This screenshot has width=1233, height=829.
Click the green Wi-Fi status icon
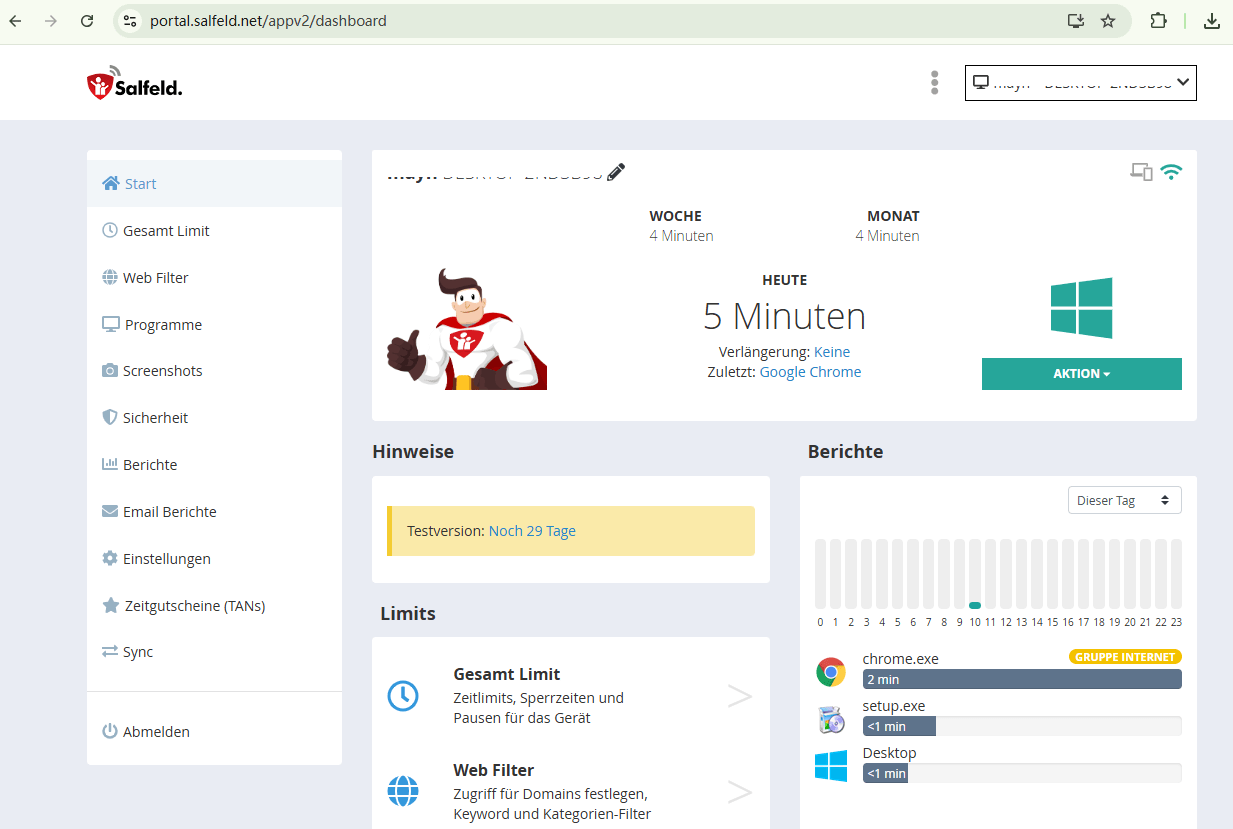click(1171, 172)
